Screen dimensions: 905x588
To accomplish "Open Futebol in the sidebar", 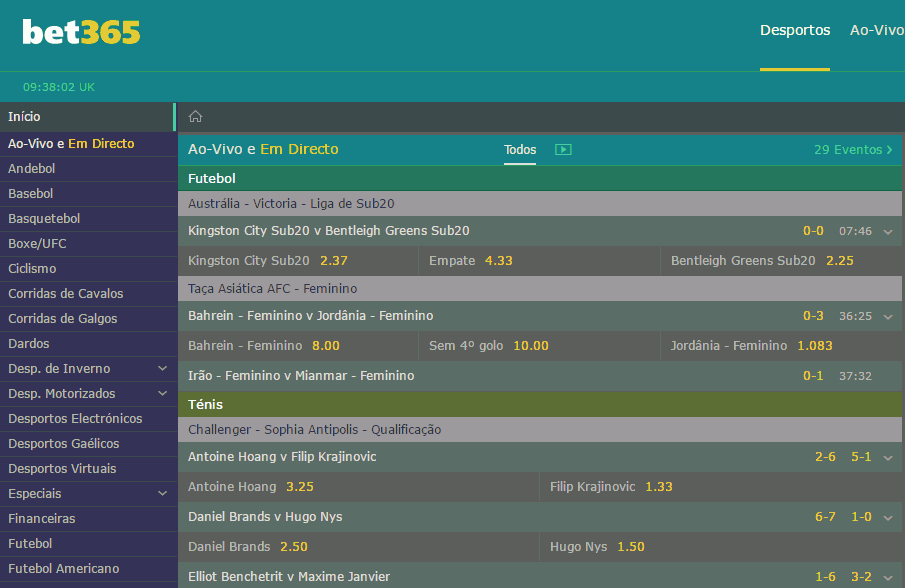I will (88, 544).
